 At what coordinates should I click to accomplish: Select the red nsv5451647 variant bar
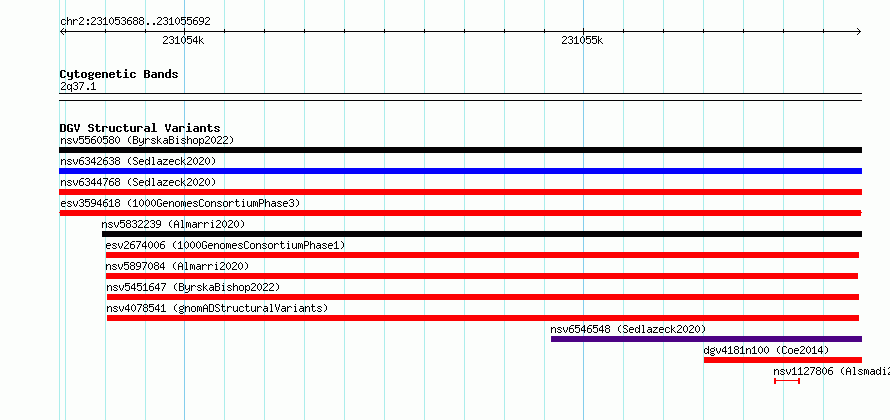[483, 297]
